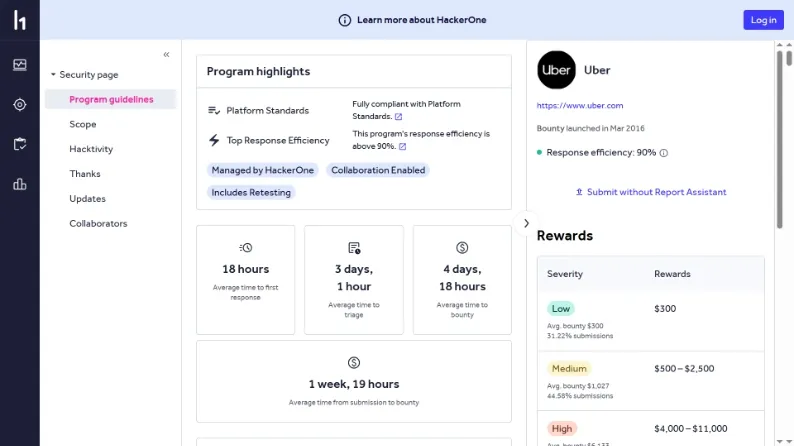View the Updates section
The image size is (794, 446).
coord(87,198)
